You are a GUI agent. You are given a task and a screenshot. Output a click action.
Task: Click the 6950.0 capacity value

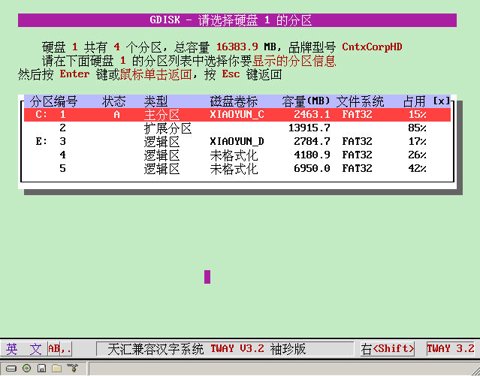pyautogui.click(x=312, y=168)
